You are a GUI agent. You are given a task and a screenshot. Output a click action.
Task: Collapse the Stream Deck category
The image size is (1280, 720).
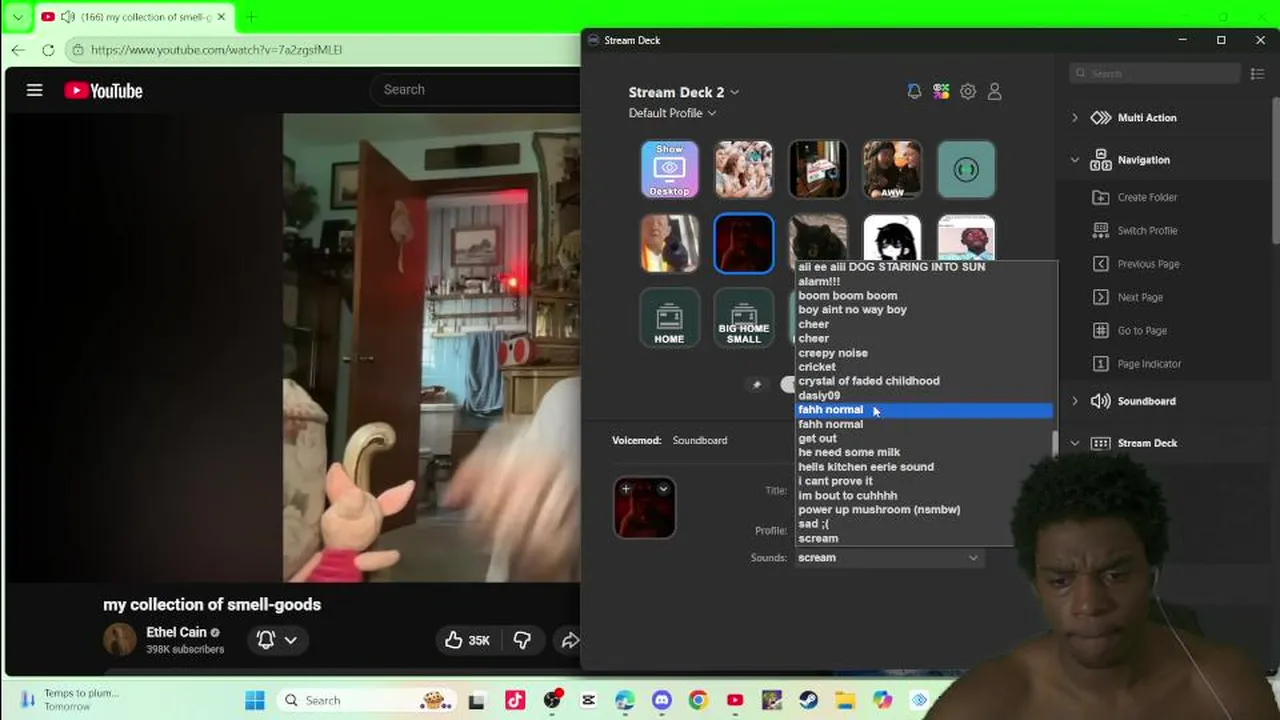pos(1075,443)
